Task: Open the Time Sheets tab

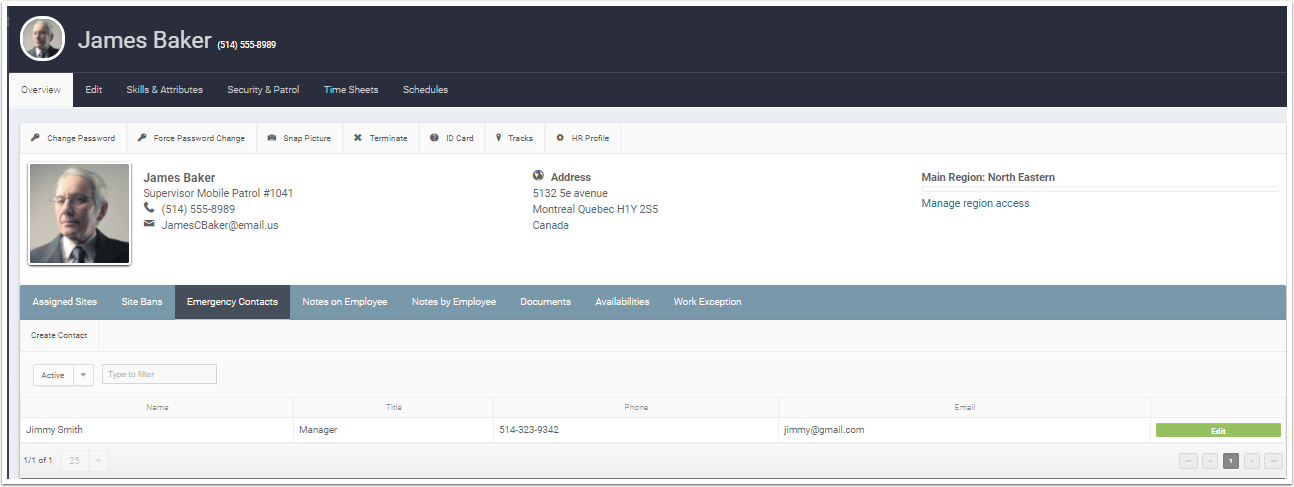Action: point(351,90)
